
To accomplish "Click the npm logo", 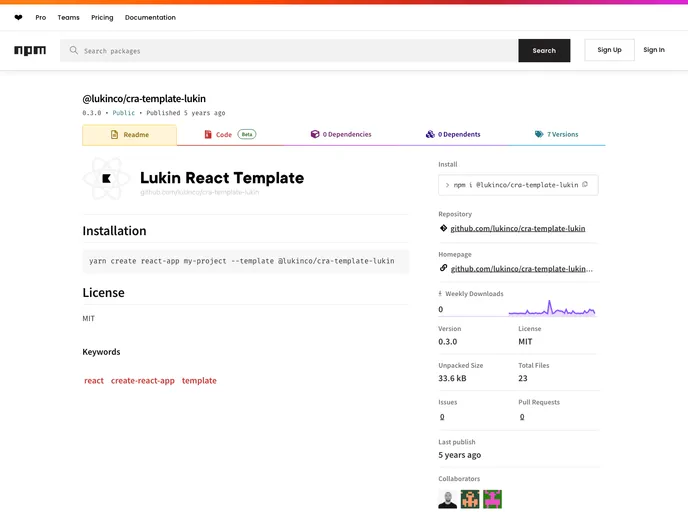I will click(30, 50).
